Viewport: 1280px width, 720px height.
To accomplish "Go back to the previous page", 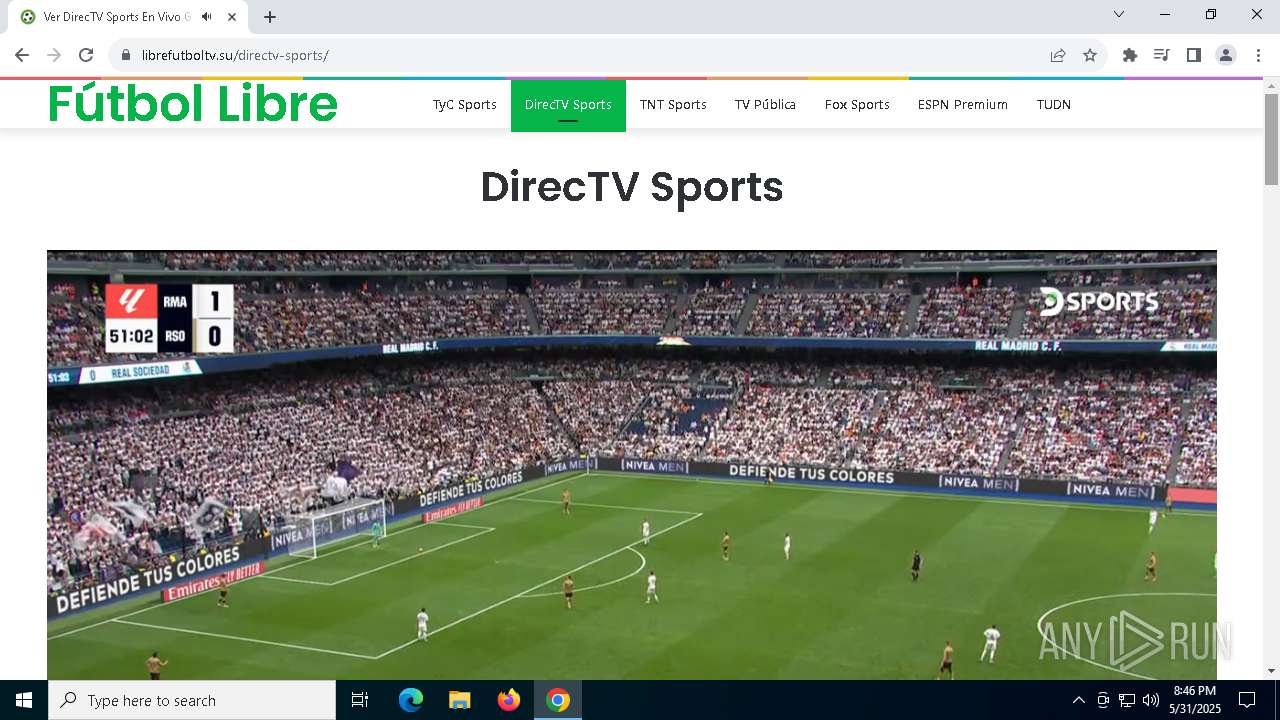I will 22,55.
